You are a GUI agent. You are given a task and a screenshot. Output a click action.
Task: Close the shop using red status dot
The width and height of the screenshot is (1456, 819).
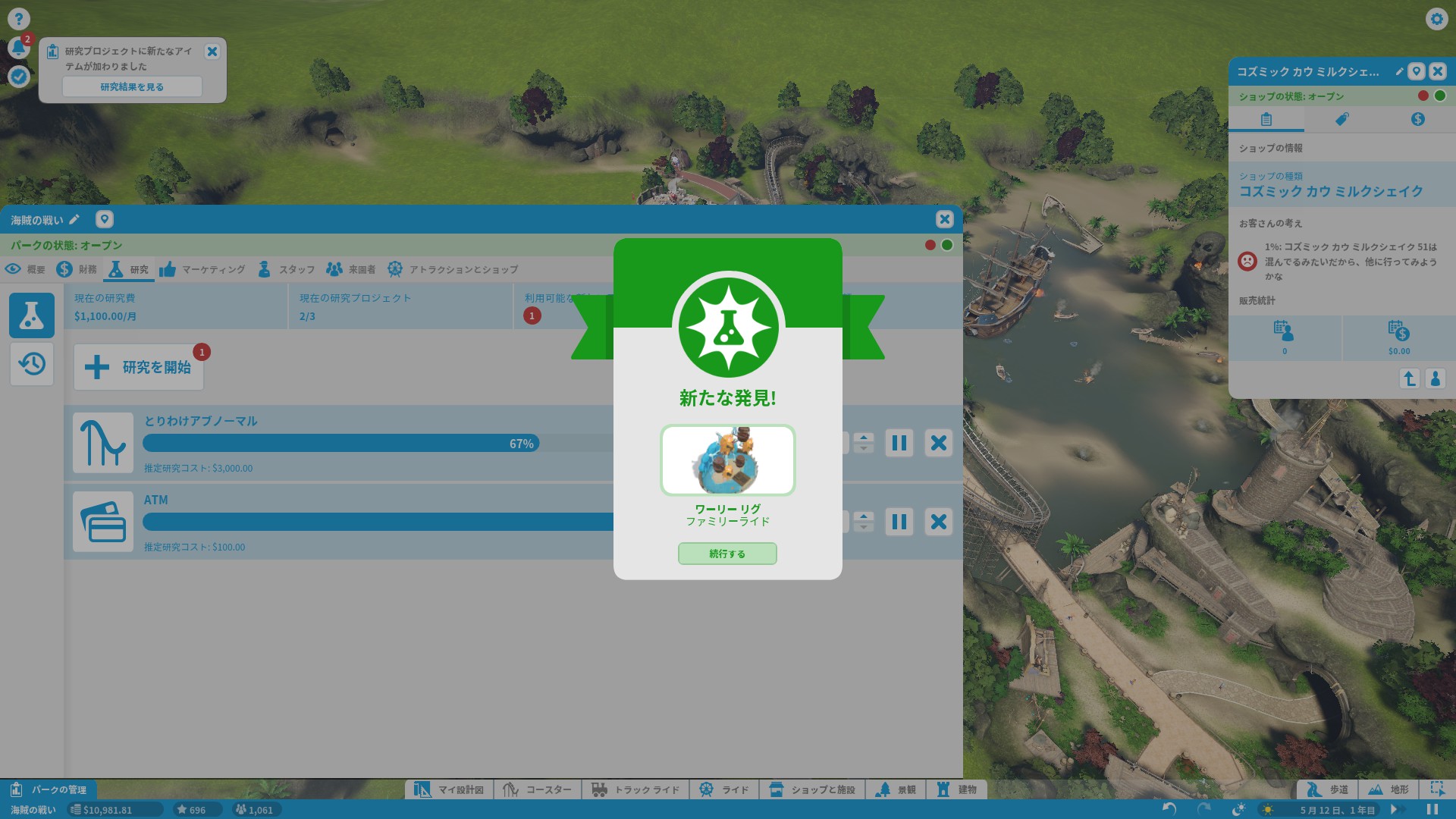tap(1423, 96)
